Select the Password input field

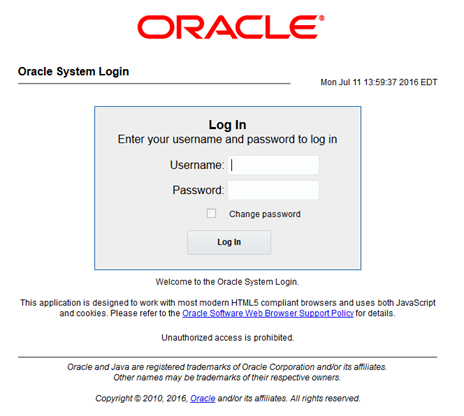coord(273,190)
